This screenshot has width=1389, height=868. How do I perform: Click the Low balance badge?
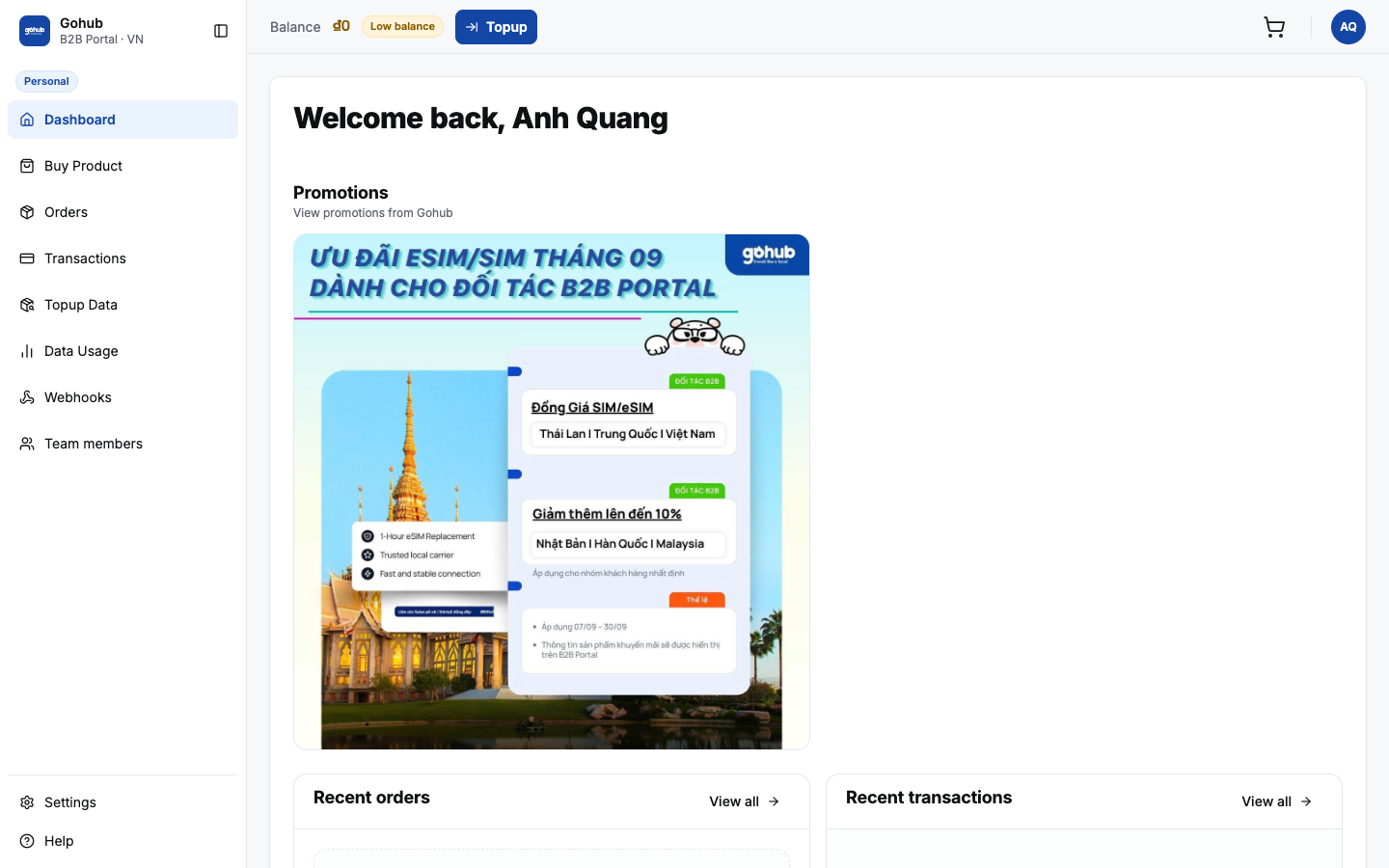click(402, 26)
